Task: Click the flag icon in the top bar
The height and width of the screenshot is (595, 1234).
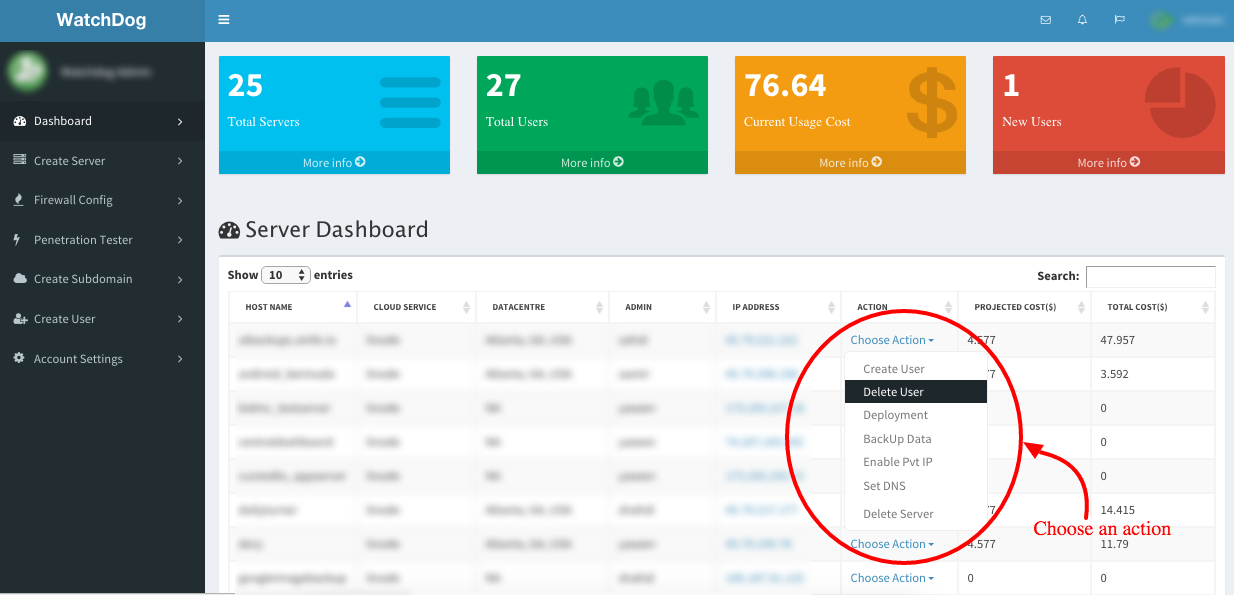Action: [1120, 20]
